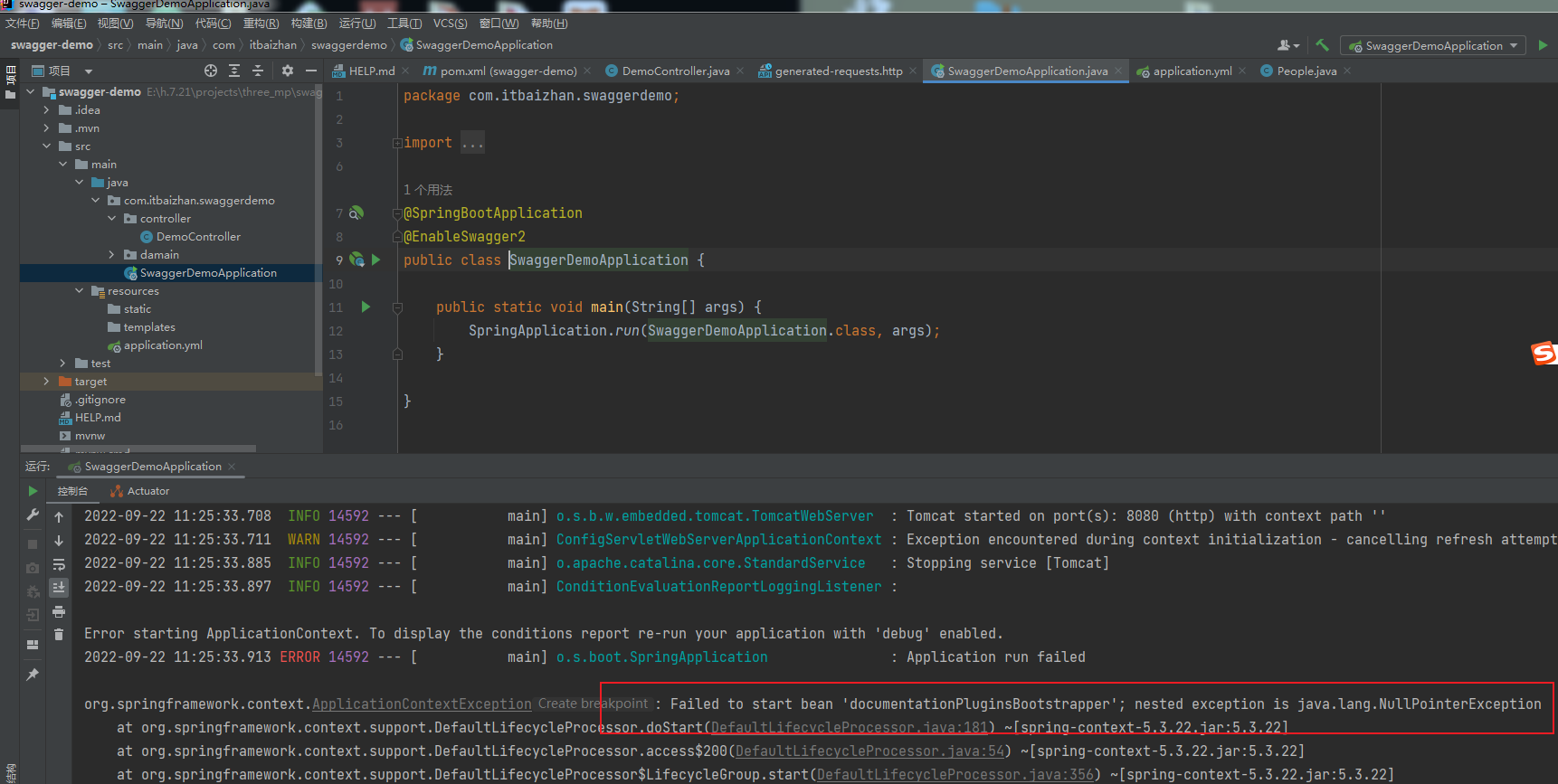Expand the .idea folder
Screen dimensions: 1558x784
(46, 110)
